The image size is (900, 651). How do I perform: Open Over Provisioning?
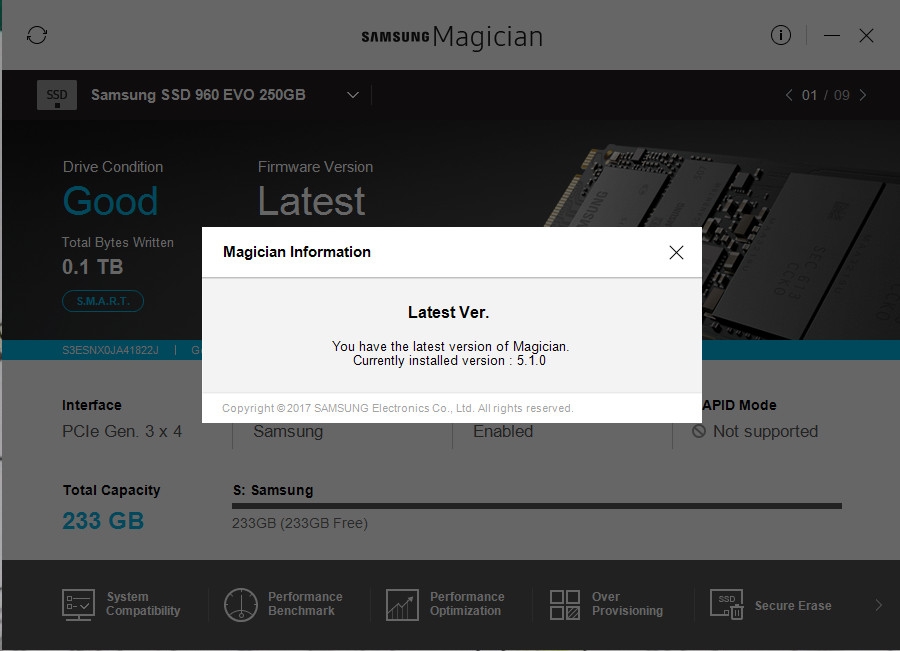pos(607,604)
